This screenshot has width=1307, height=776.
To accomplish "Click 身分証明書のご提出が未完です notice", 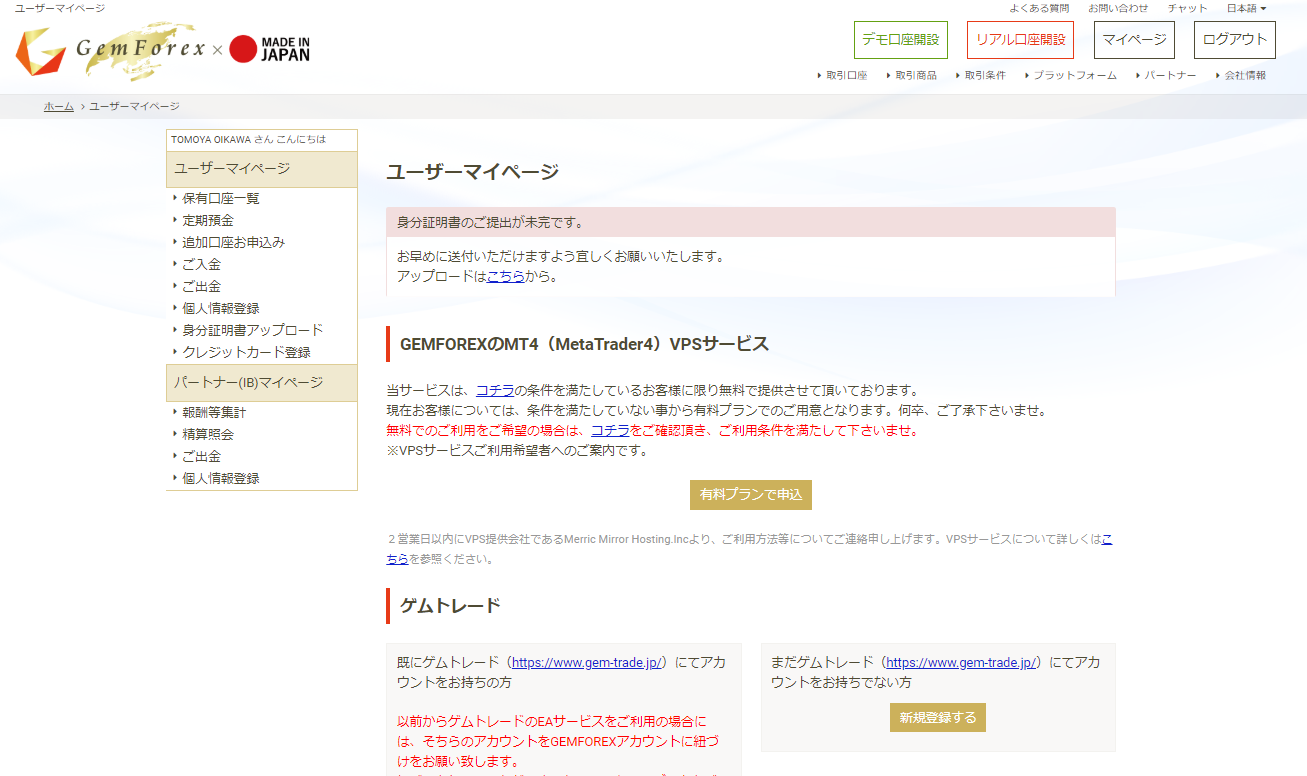I will tap(751, 222).
